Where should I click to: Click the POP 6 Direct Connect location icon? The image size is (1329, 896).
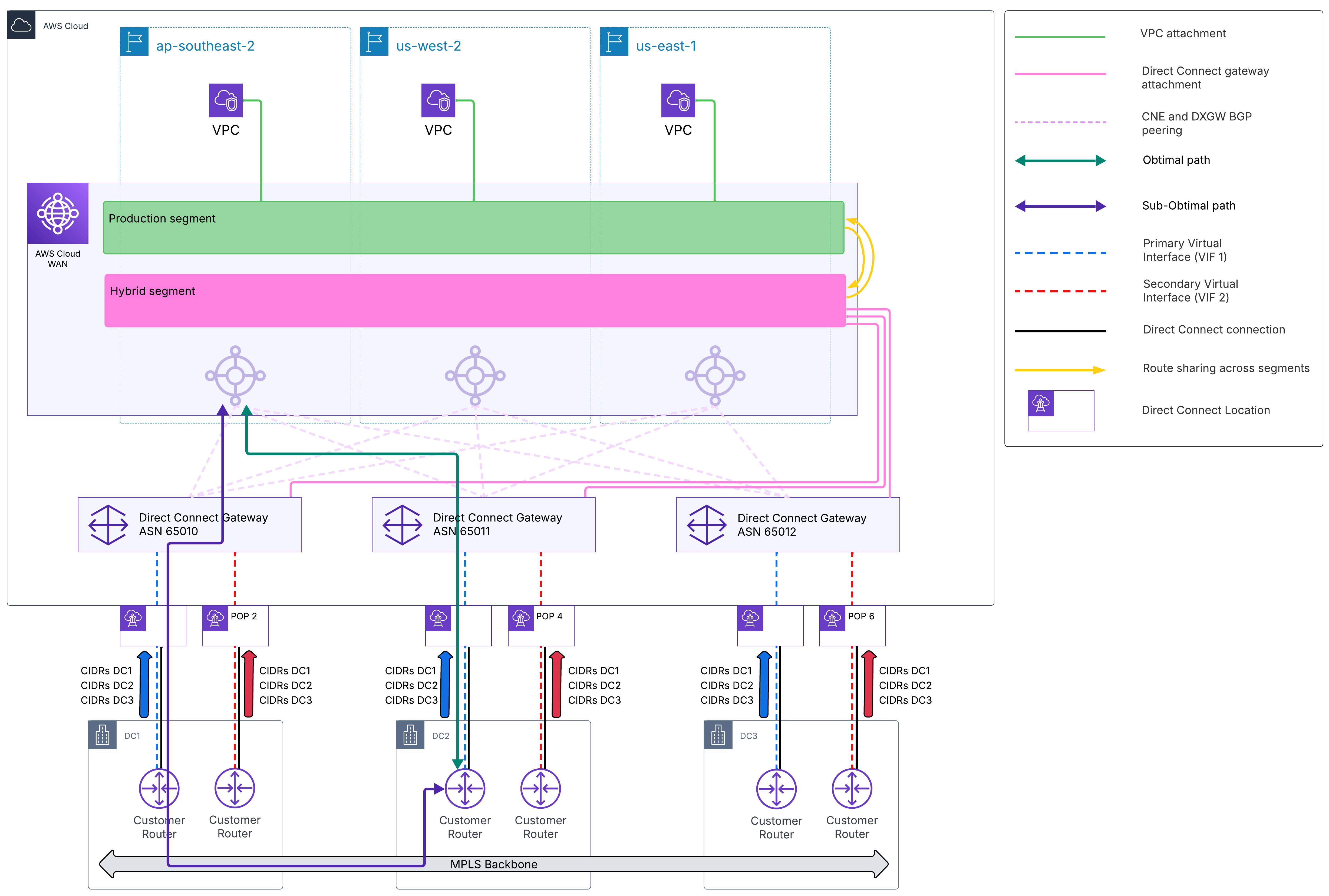pyautogui.click(x=832, y=618)
